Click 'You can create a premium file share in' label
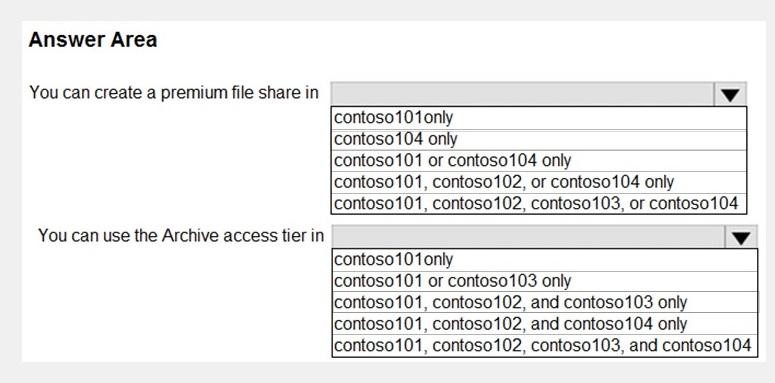The image size is (775, 383). click(174, 92)
